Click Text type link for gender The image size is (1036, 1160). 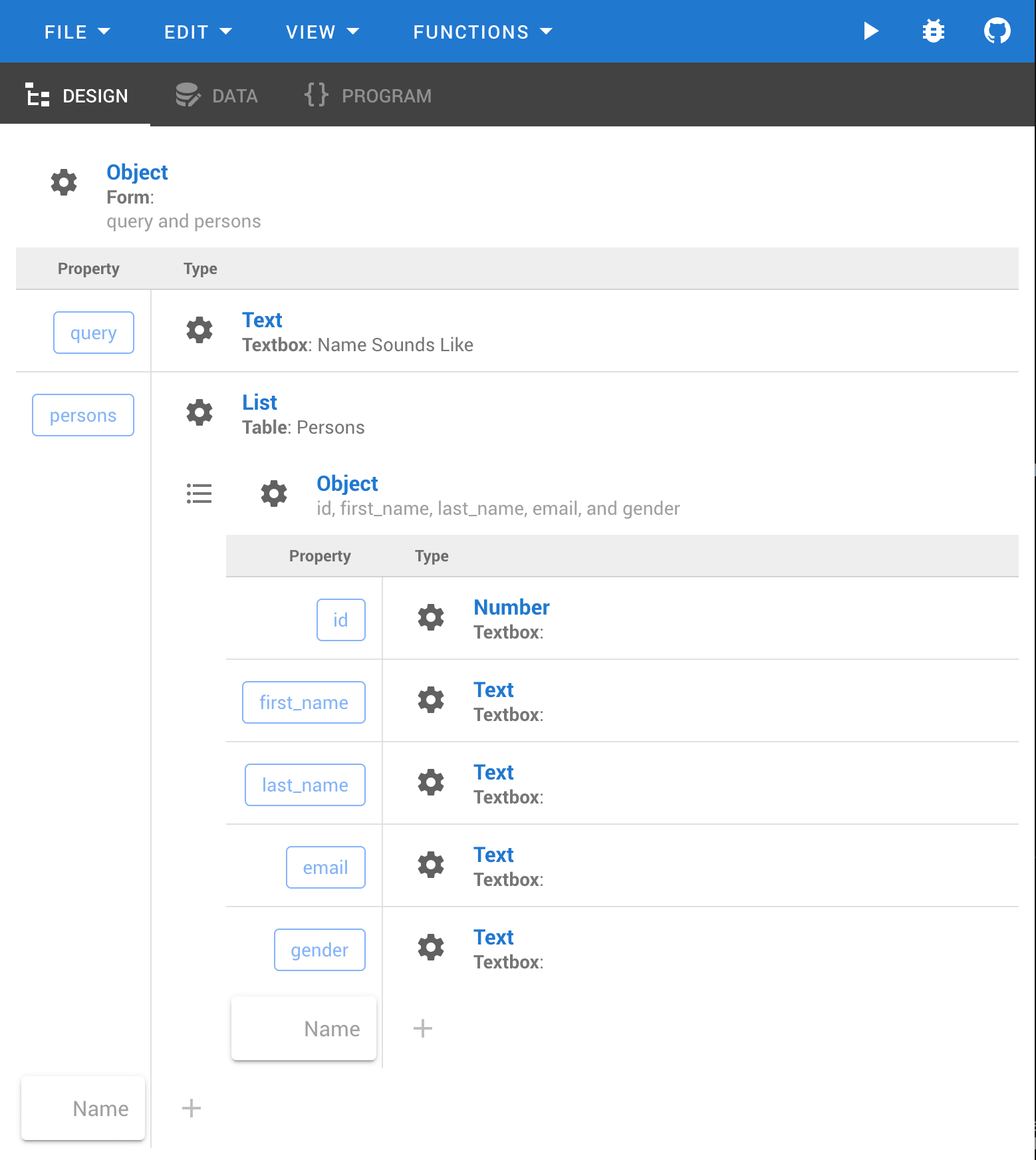[493, 937]
